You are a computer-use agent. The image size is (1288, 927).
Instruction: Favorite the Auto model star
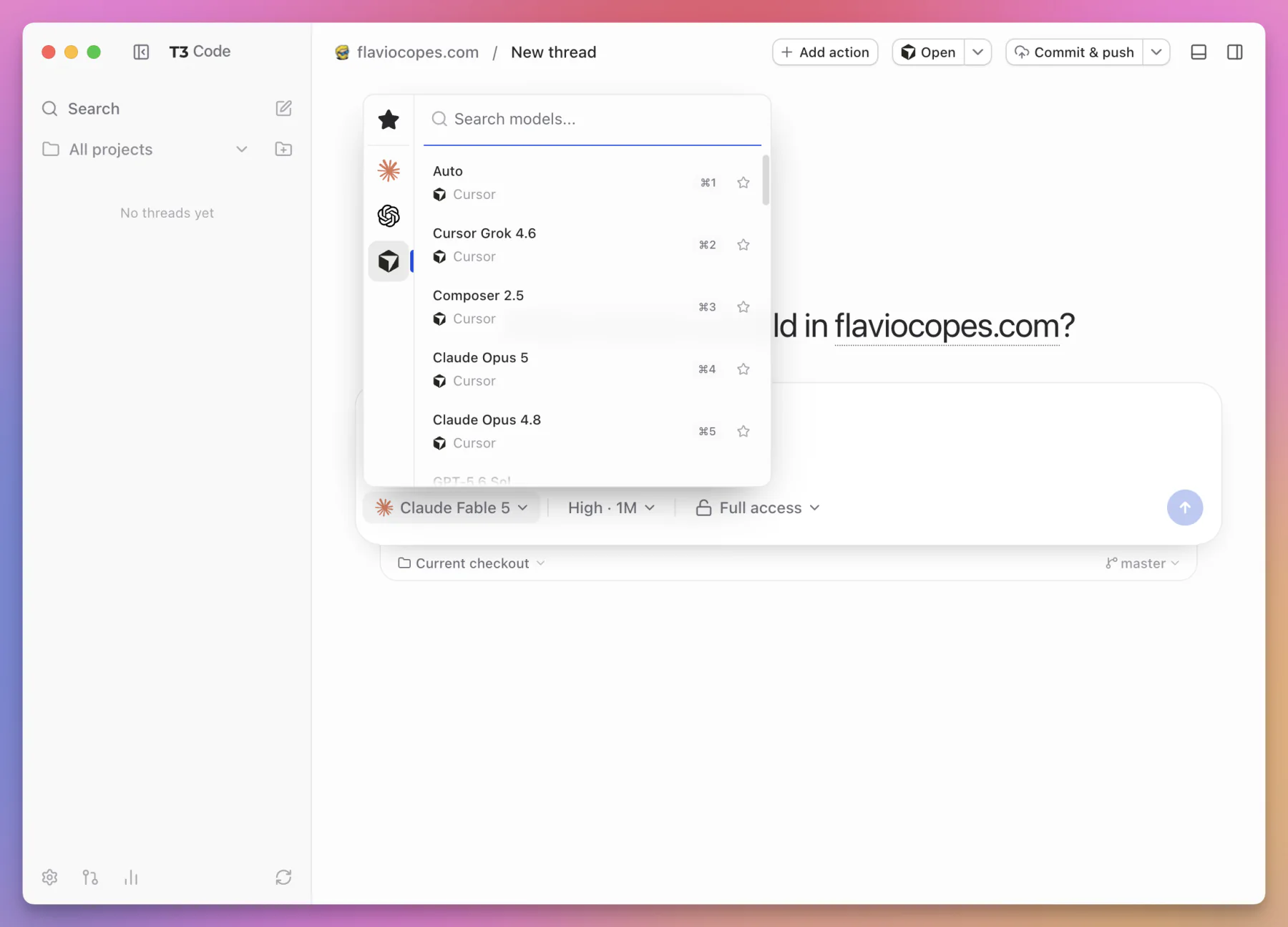(x=743, y=183)
